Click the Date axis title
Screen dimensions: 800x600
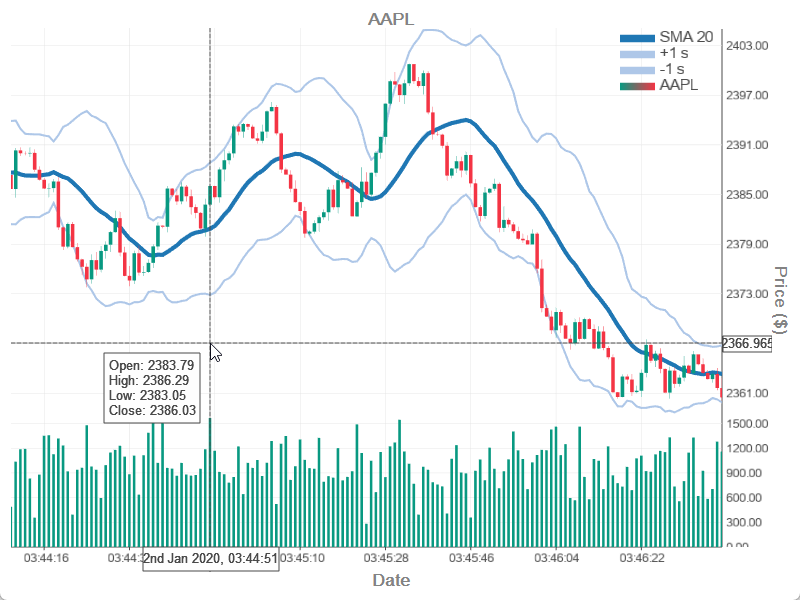point(391,580)
